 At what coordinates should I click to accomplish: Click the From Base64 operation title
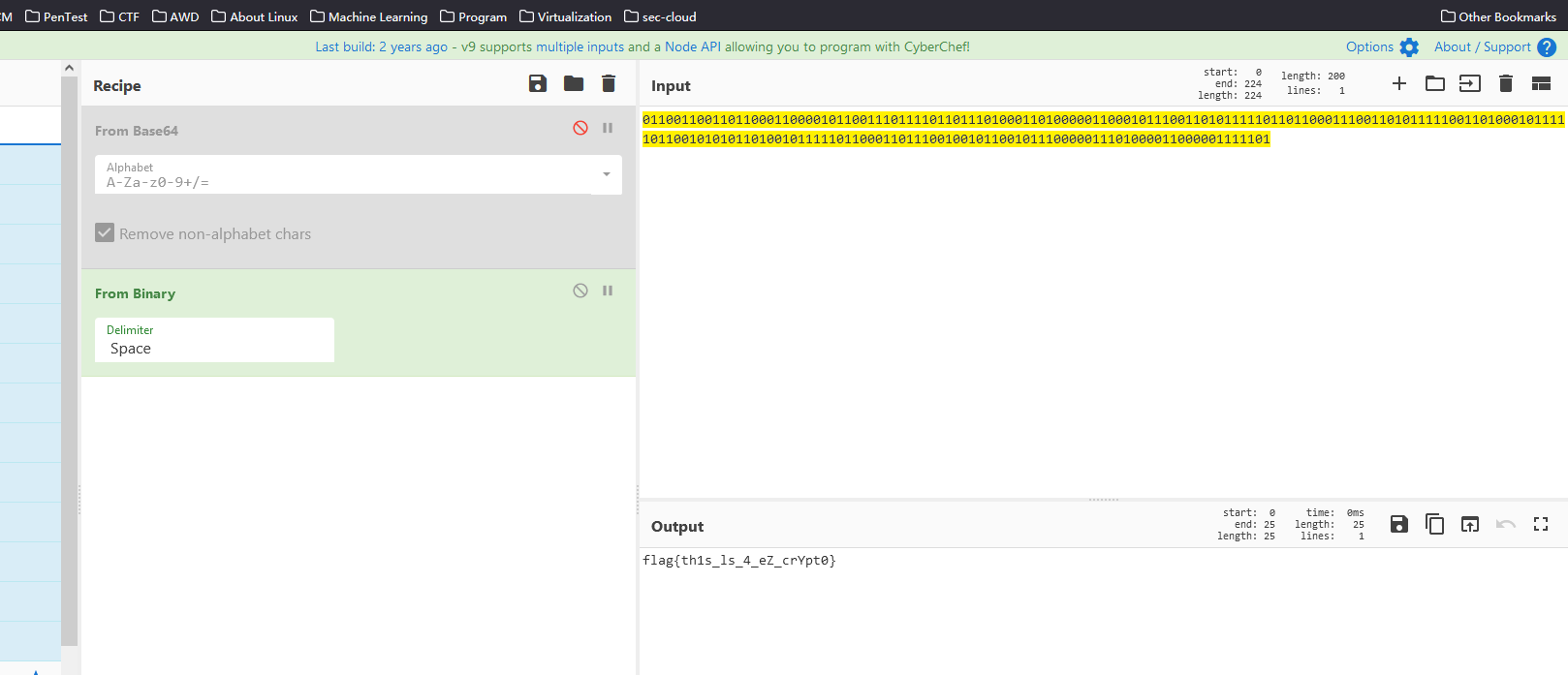(137, 131)
